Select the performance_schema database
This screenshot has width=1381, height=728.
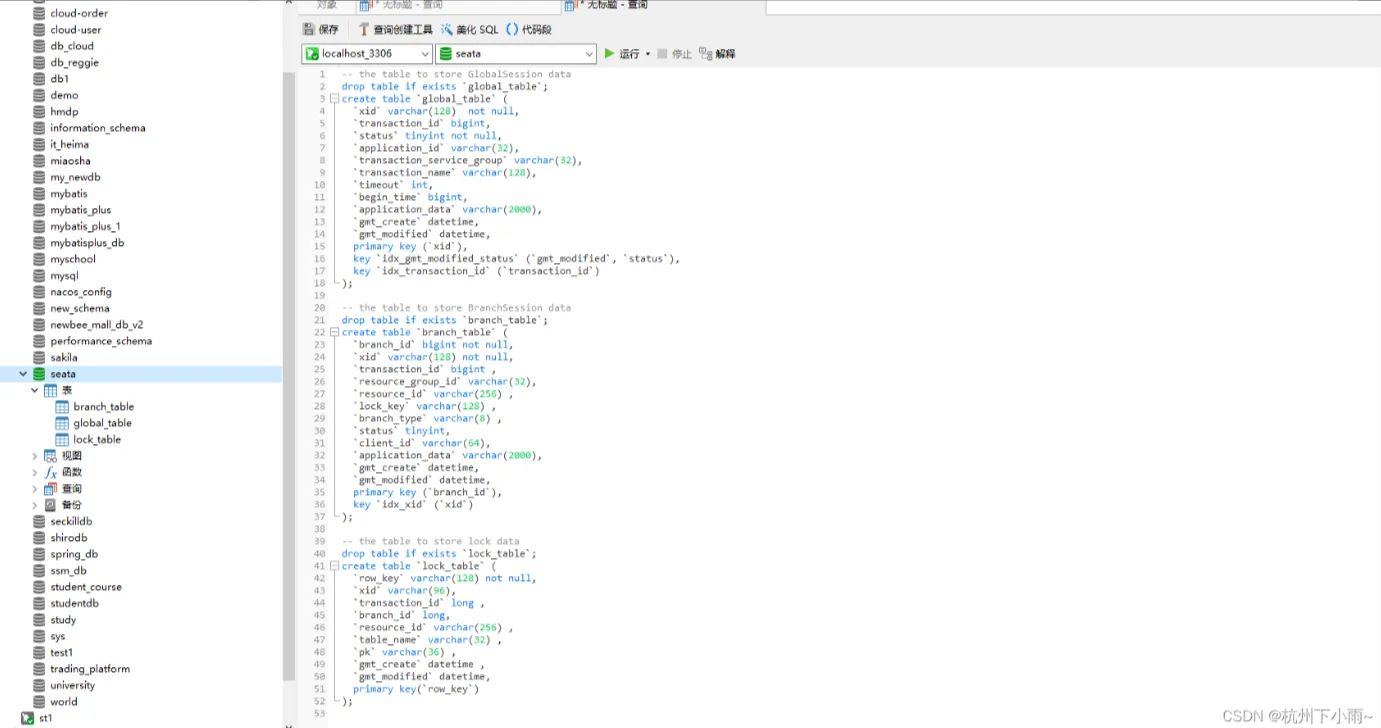pos(101,341)
